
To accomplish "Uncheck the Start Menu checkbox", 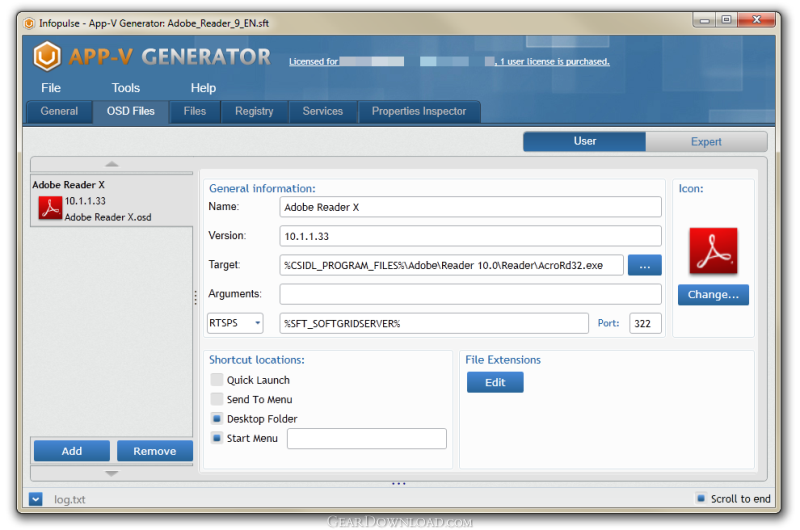I will click(x=216, y=438).
